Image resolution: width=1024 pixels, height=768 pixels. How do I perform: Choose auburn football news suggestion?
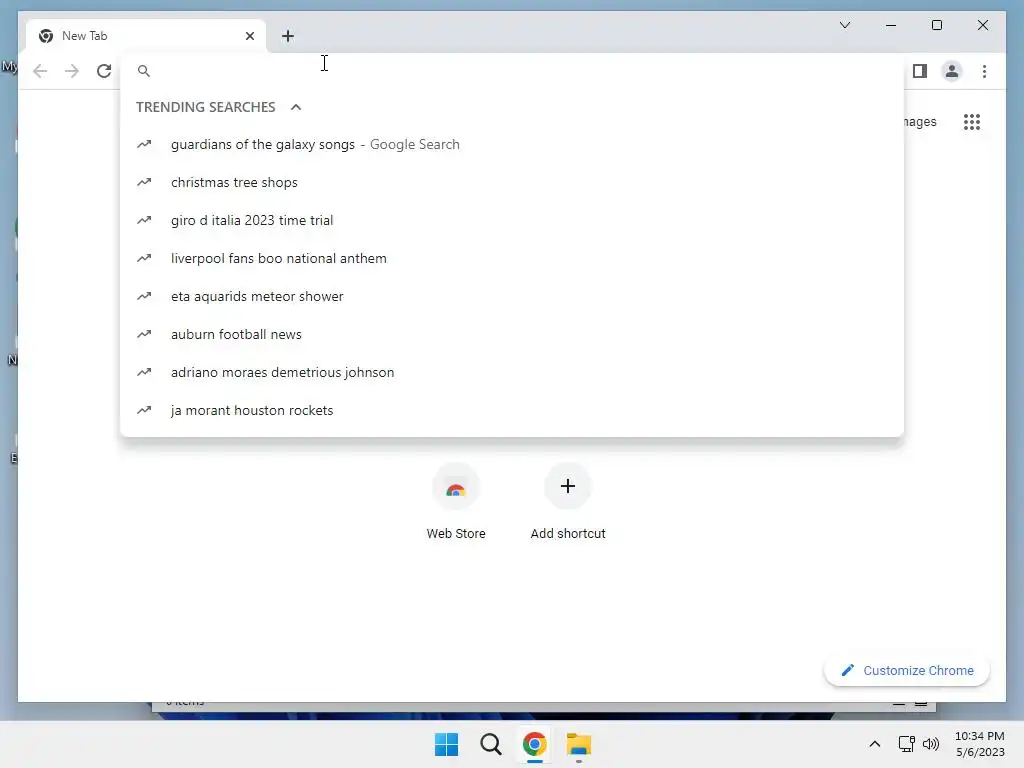click(x=512, y=334)
